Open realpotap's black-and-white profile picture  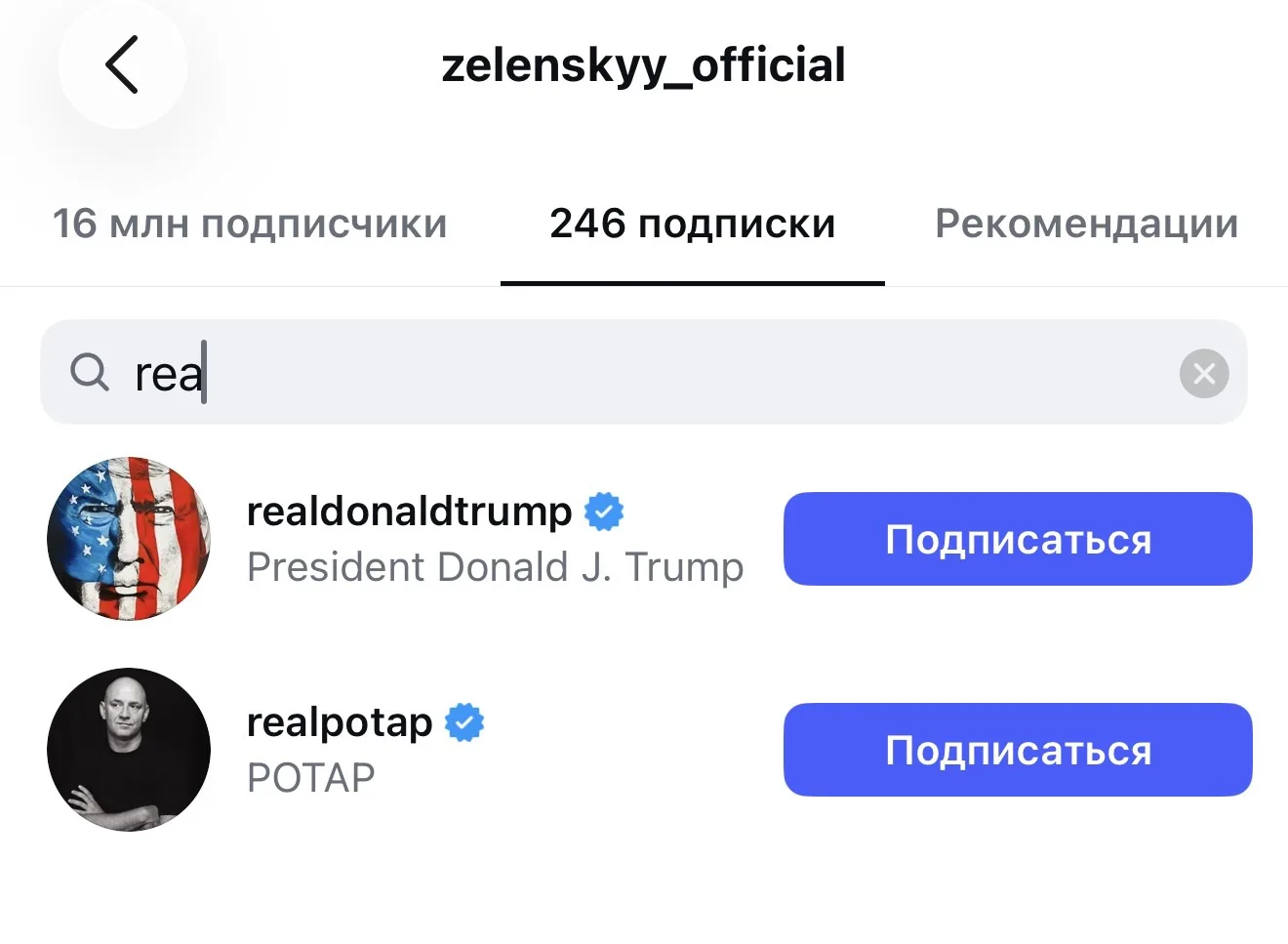click(129, 750)
